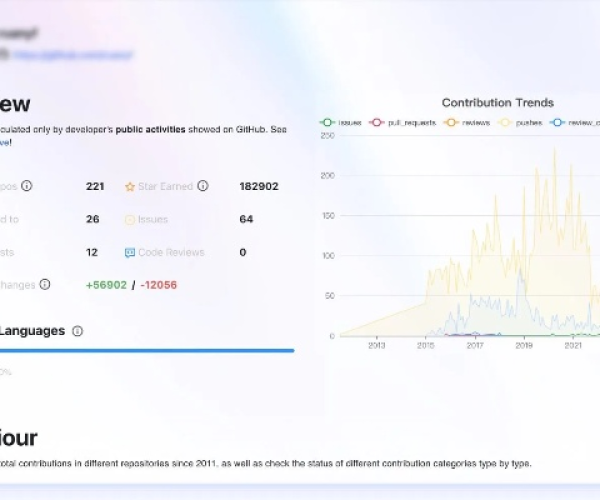This screenshot has width=600, height=500.
Task: Select the 2021 label on chart axis
Action: pyautogui.click(x=573, y=345)
